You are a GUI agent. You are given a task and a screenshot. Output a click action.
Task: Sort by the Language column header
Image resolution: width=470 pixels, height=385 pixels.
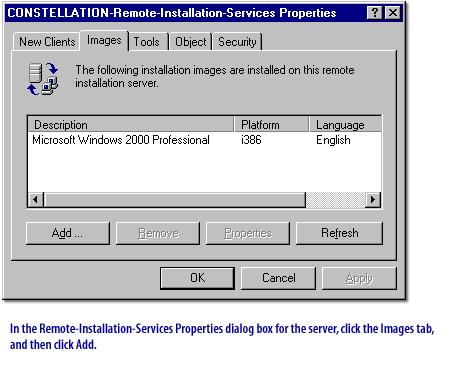pos(345,125)
